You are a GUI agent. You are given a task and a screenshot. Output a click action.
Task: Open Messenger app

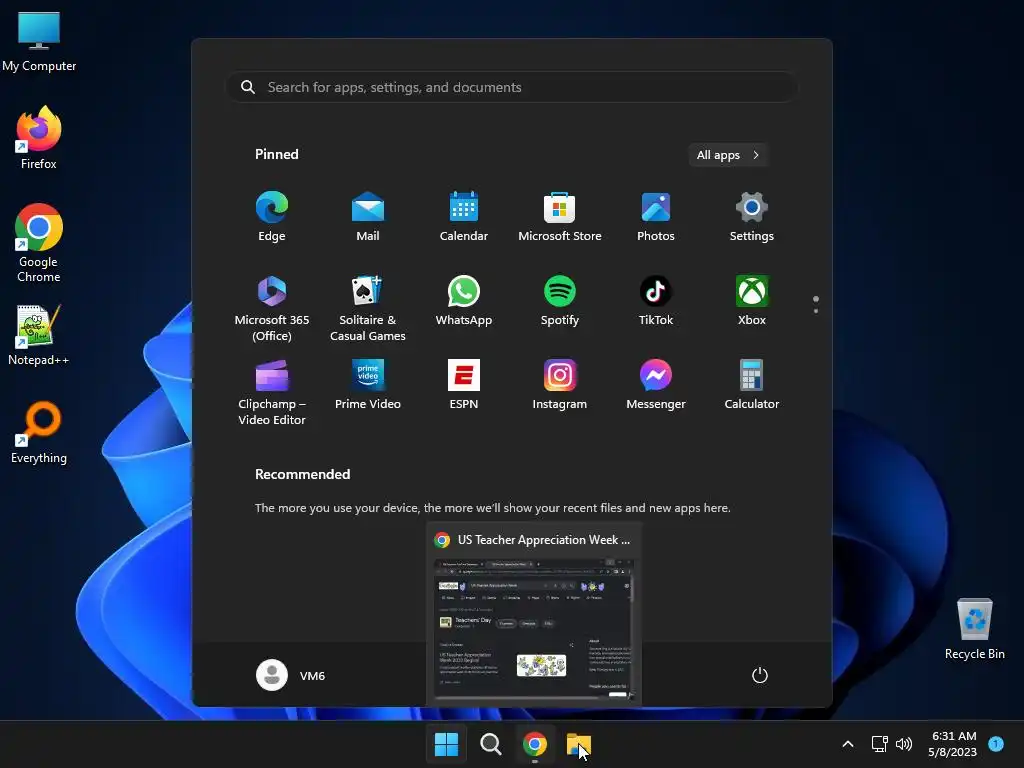tap(656, 384)
